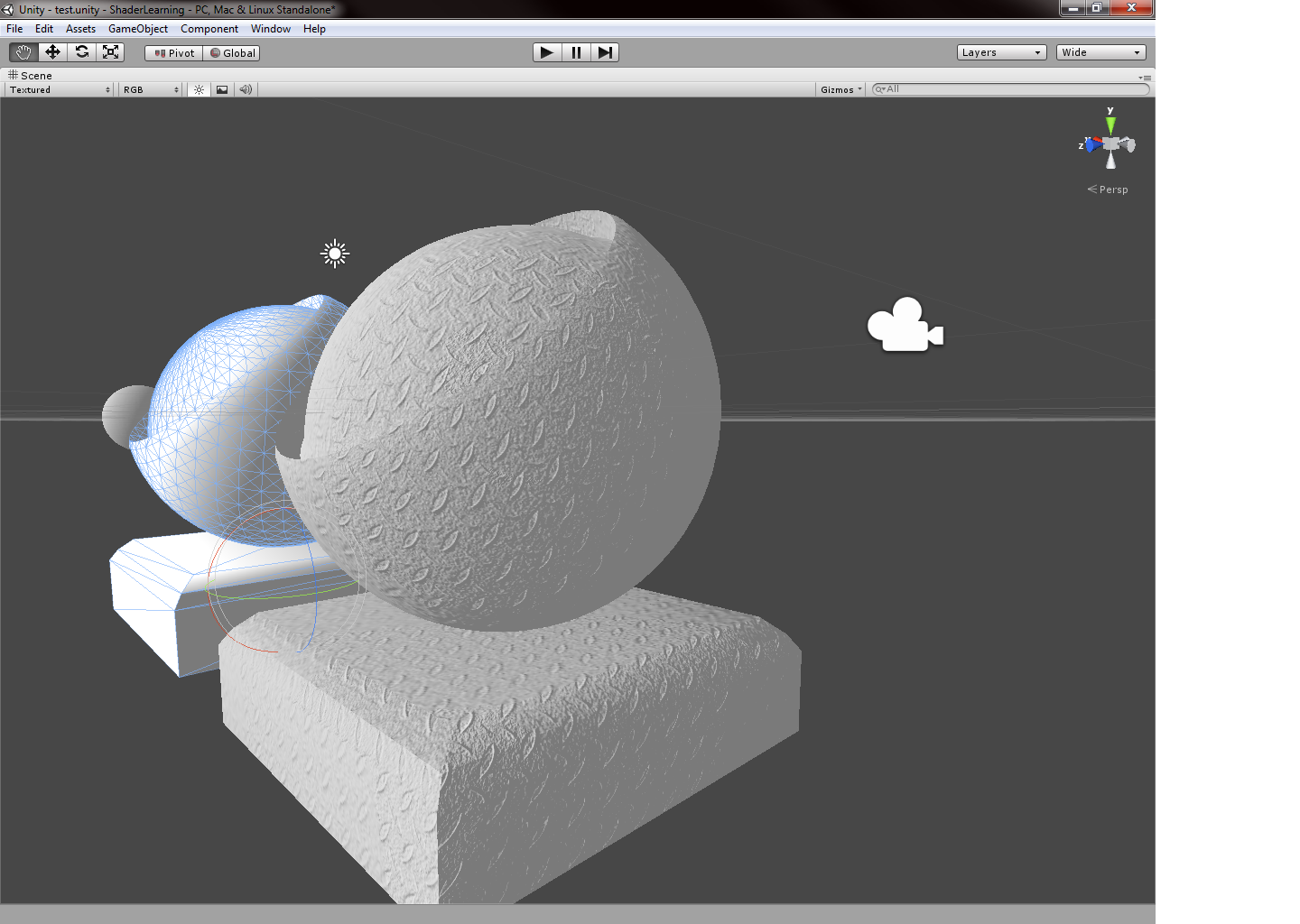1300x924 pixels.
Task: Select the Hand tool
Action: (23, 52)
